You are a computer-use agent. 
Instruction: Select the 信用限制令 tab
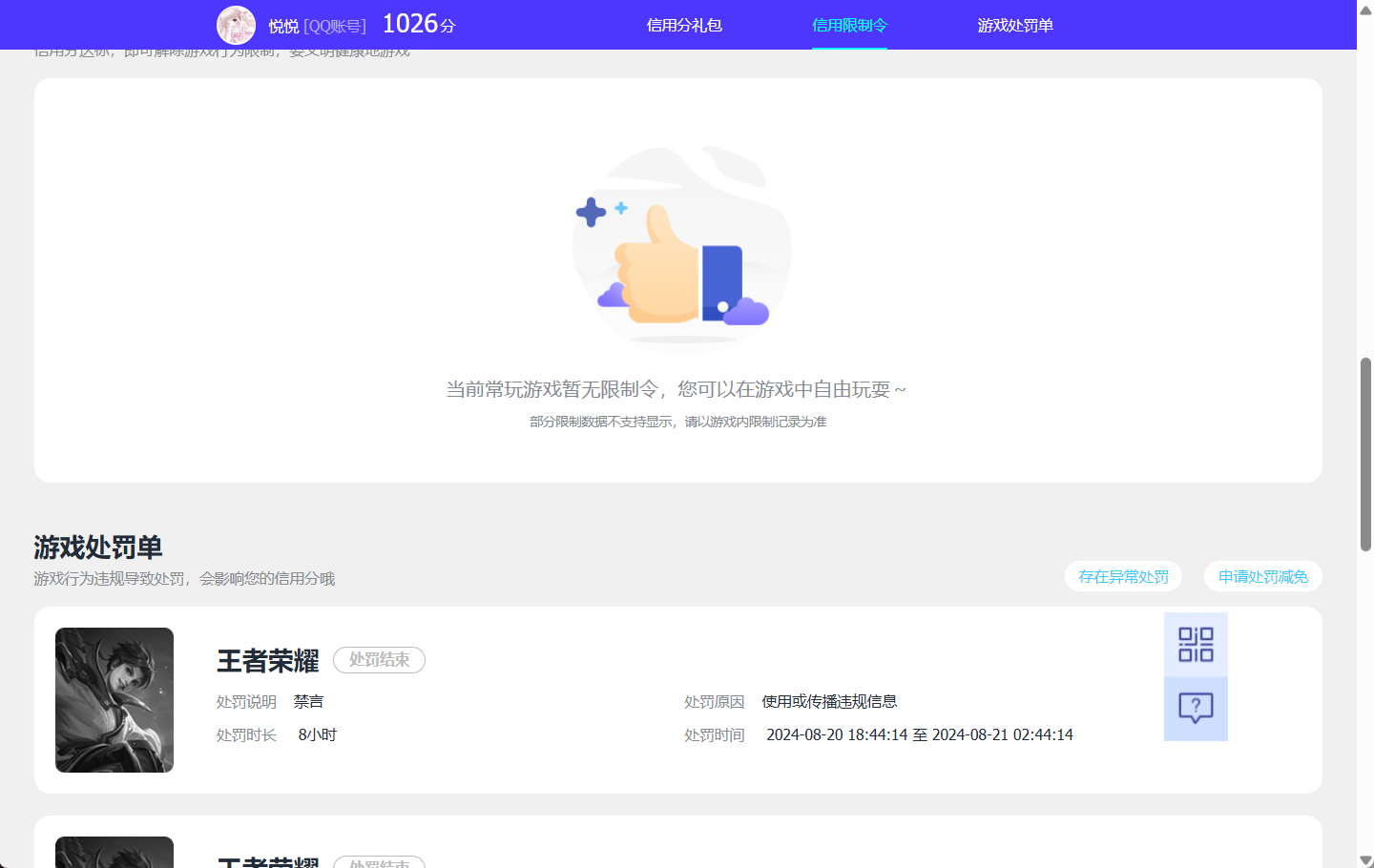pyautogui.click(x=848, y=25)
